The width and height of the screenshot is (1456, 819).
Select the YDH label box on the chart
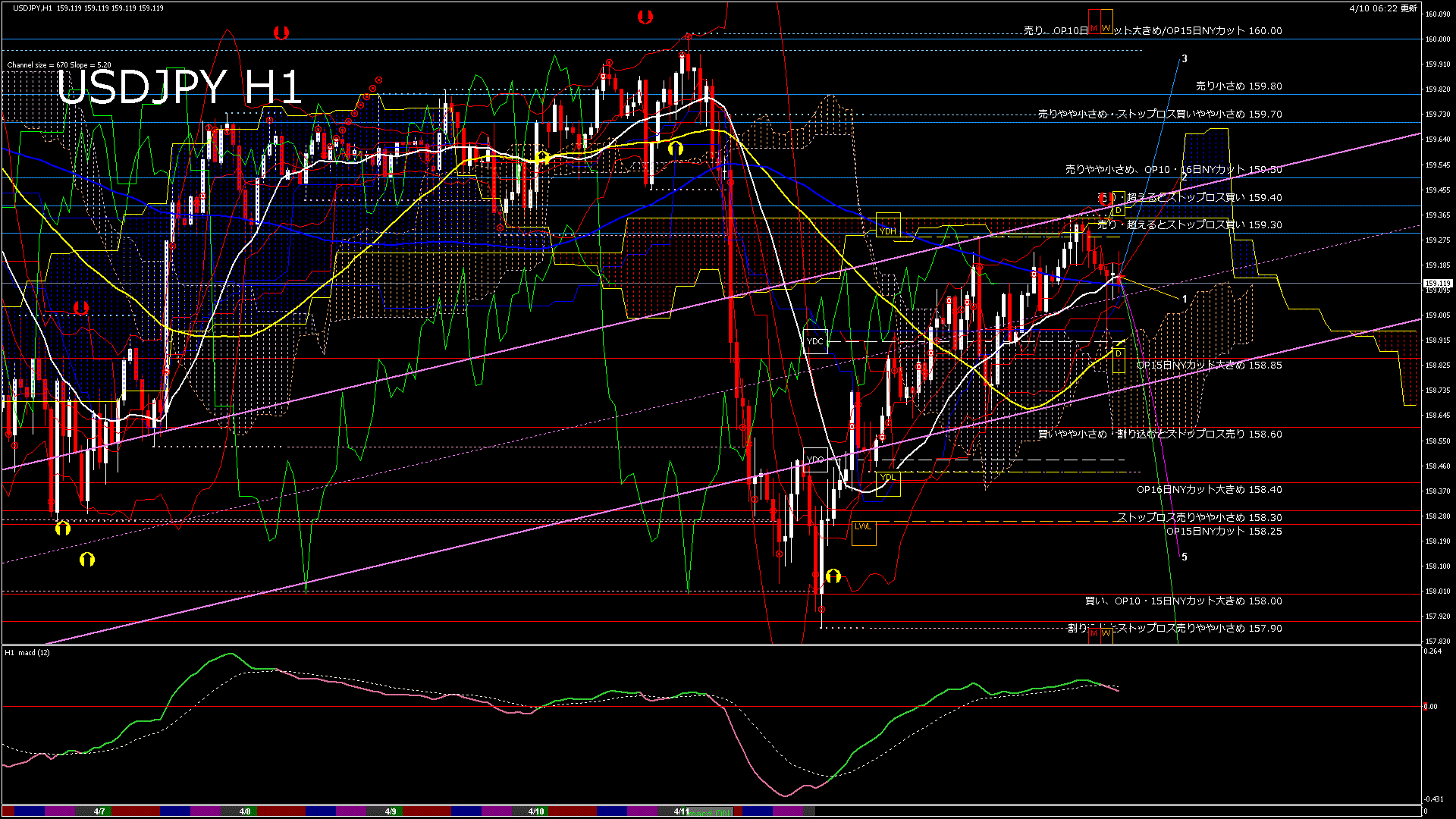point(887,231)
